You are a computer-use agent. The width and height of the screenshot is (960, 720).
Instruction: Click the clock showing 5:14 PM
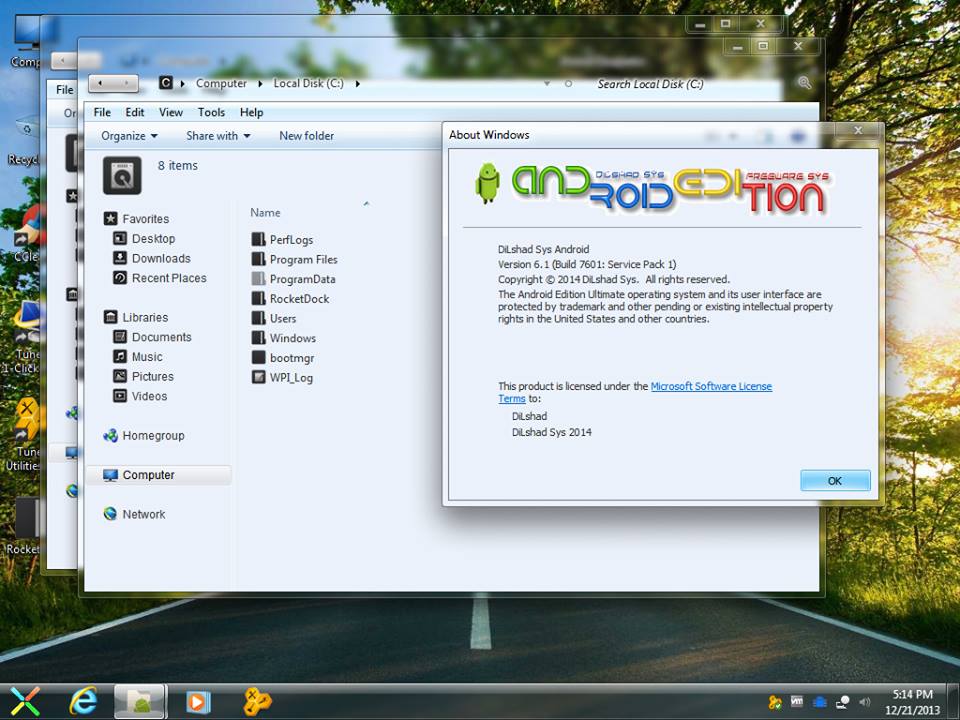[x=912, y=694]
